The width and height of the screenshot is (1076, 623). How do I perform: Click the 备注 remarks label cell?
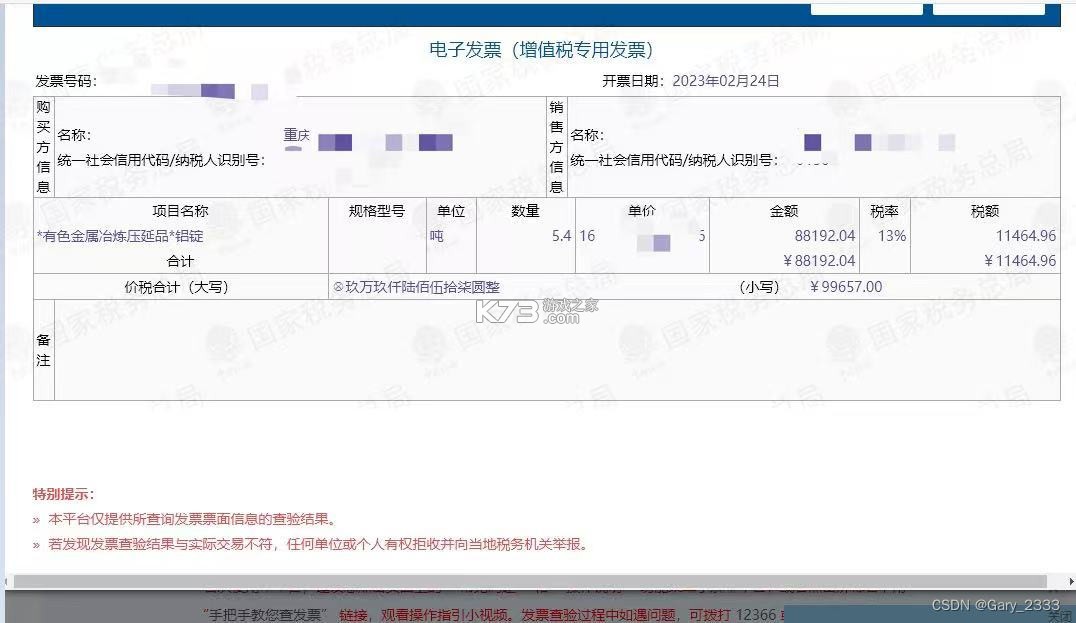[x=43, y=350]
